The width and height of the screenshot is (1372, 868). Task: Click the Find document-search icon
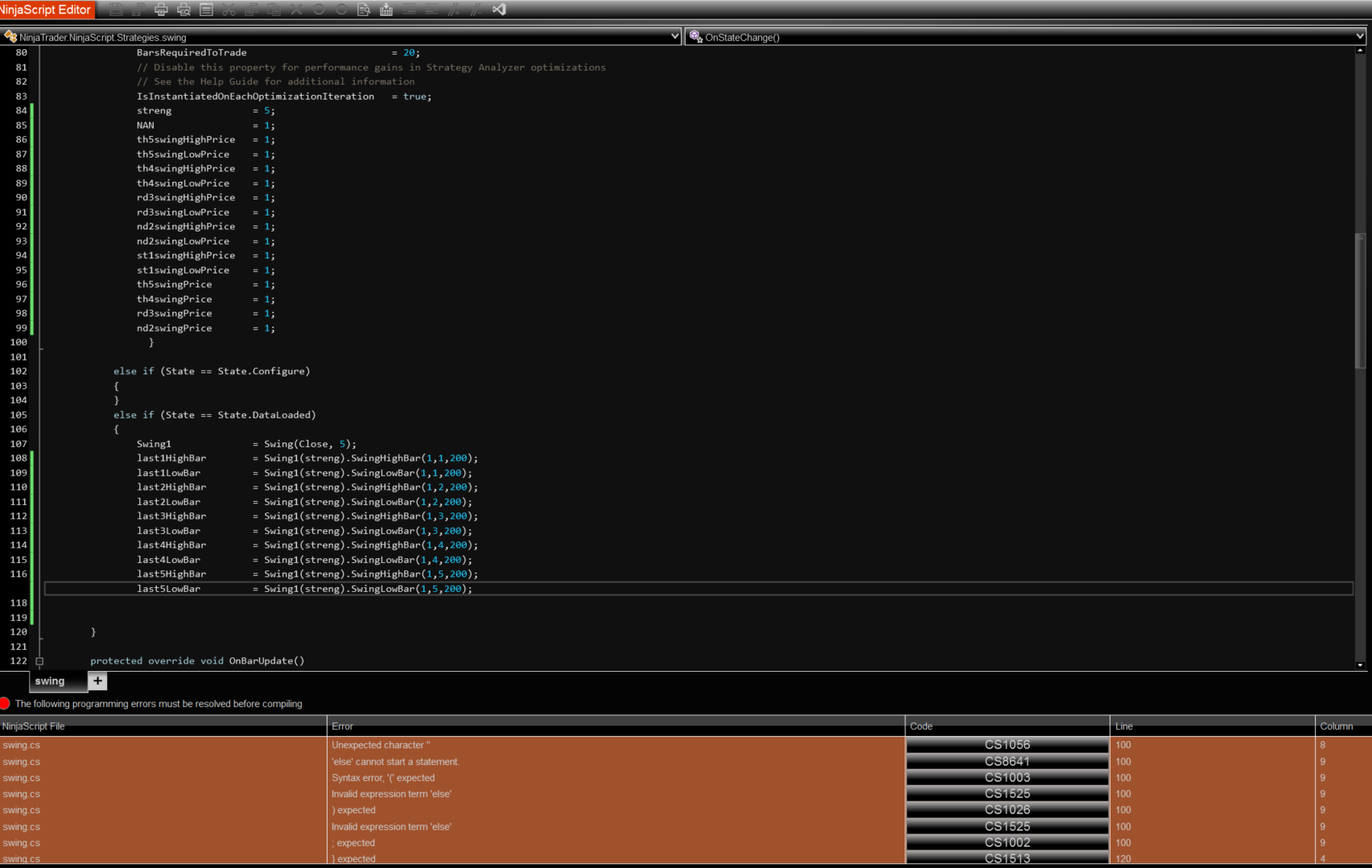pyautogui.click(x=364, y=10)
